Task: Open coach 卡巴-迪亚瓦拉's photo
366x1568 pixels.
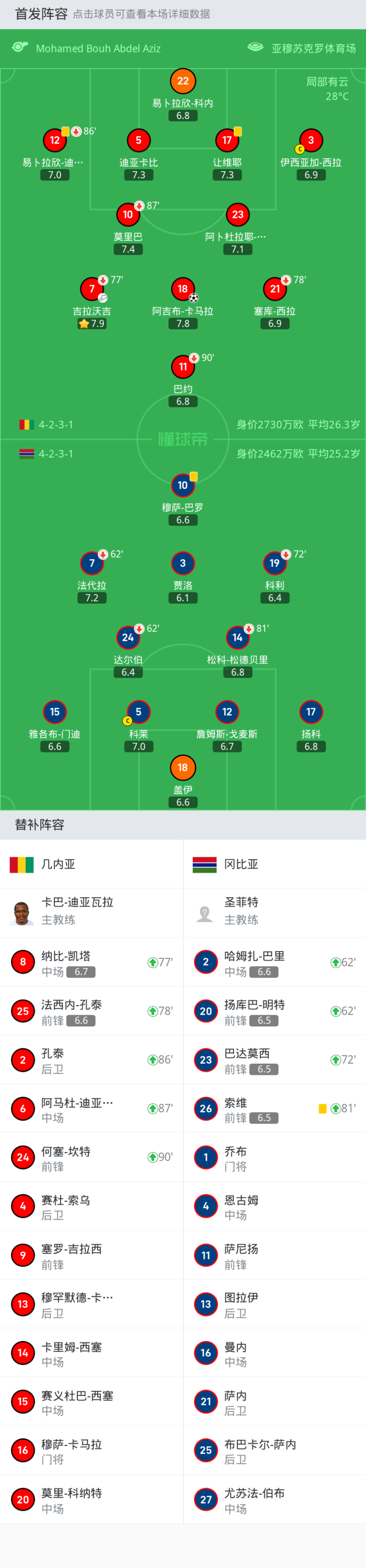Action: pyautogui.click(x=22, y=913)
